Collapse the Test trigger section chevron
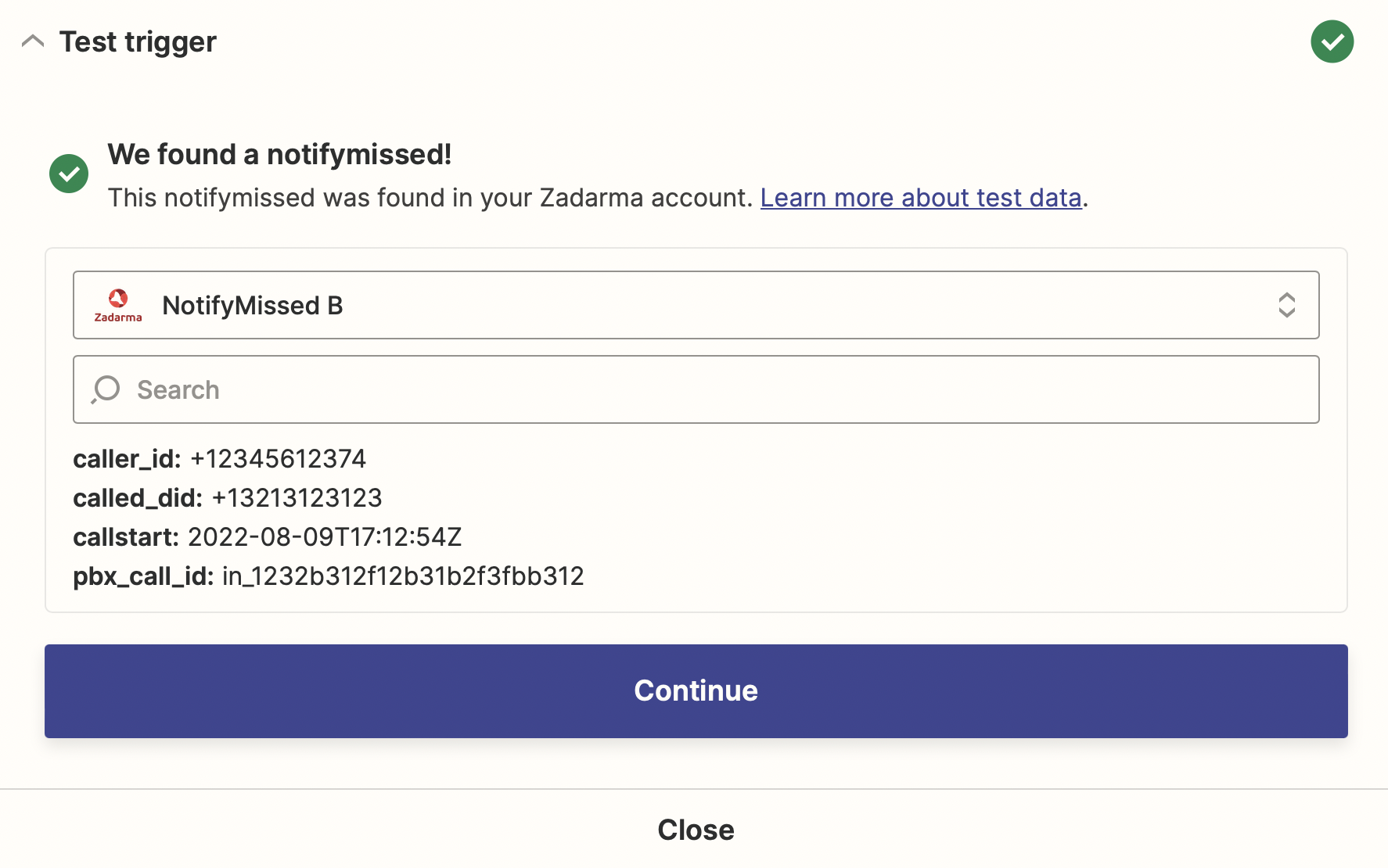Viewport: 1388px width, 868px height. (33, 41)
